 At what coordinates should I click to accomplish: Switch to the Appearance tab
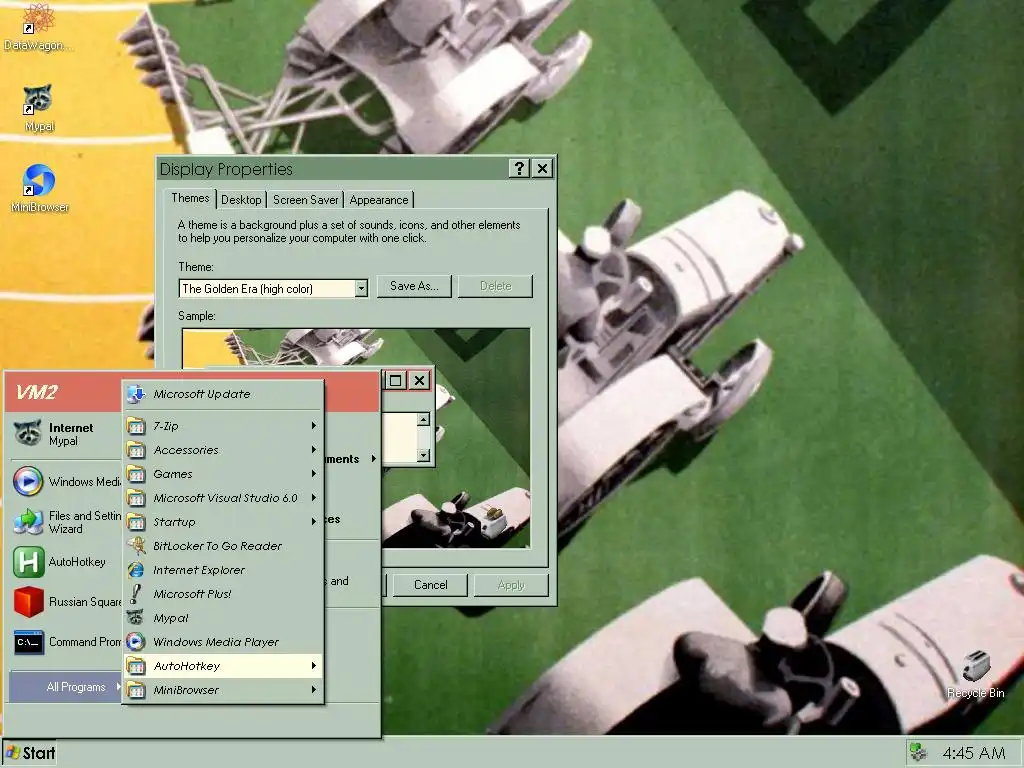coord(379,200)
